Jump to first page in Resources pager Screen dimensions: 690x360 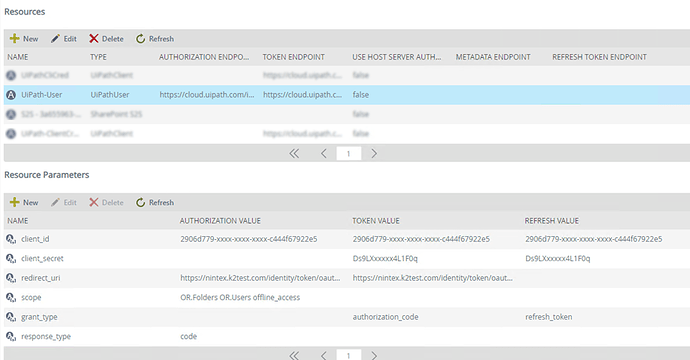[294, 153]
